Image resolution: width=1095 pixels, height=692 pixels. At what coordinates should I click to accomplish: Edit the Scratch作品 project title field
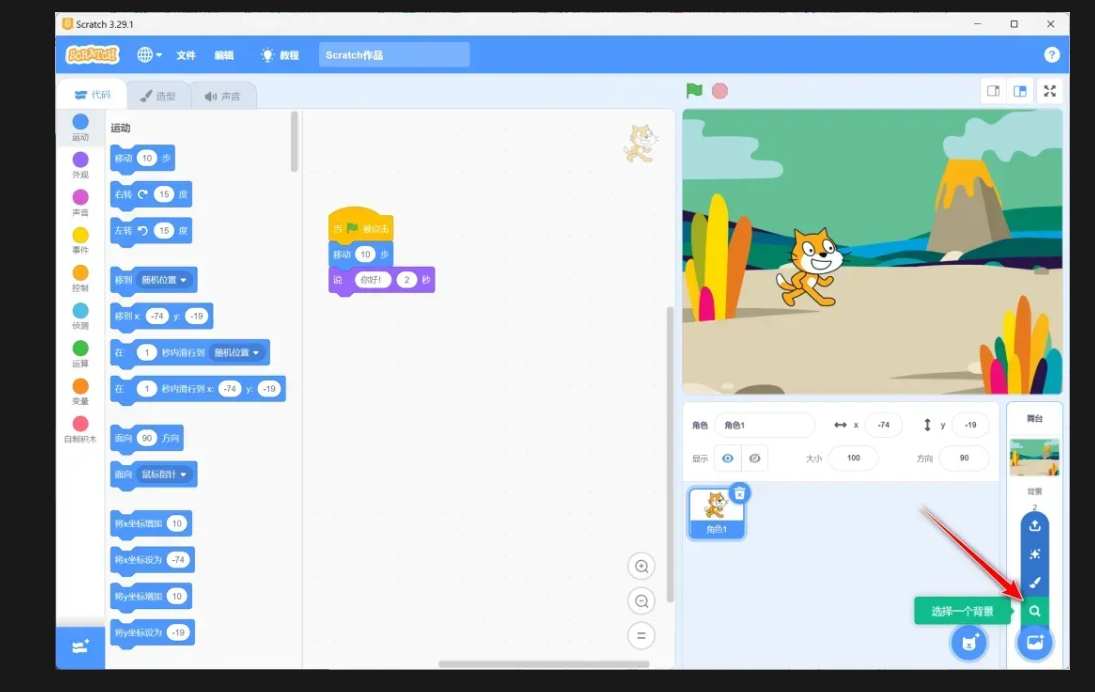click(394, 55)
